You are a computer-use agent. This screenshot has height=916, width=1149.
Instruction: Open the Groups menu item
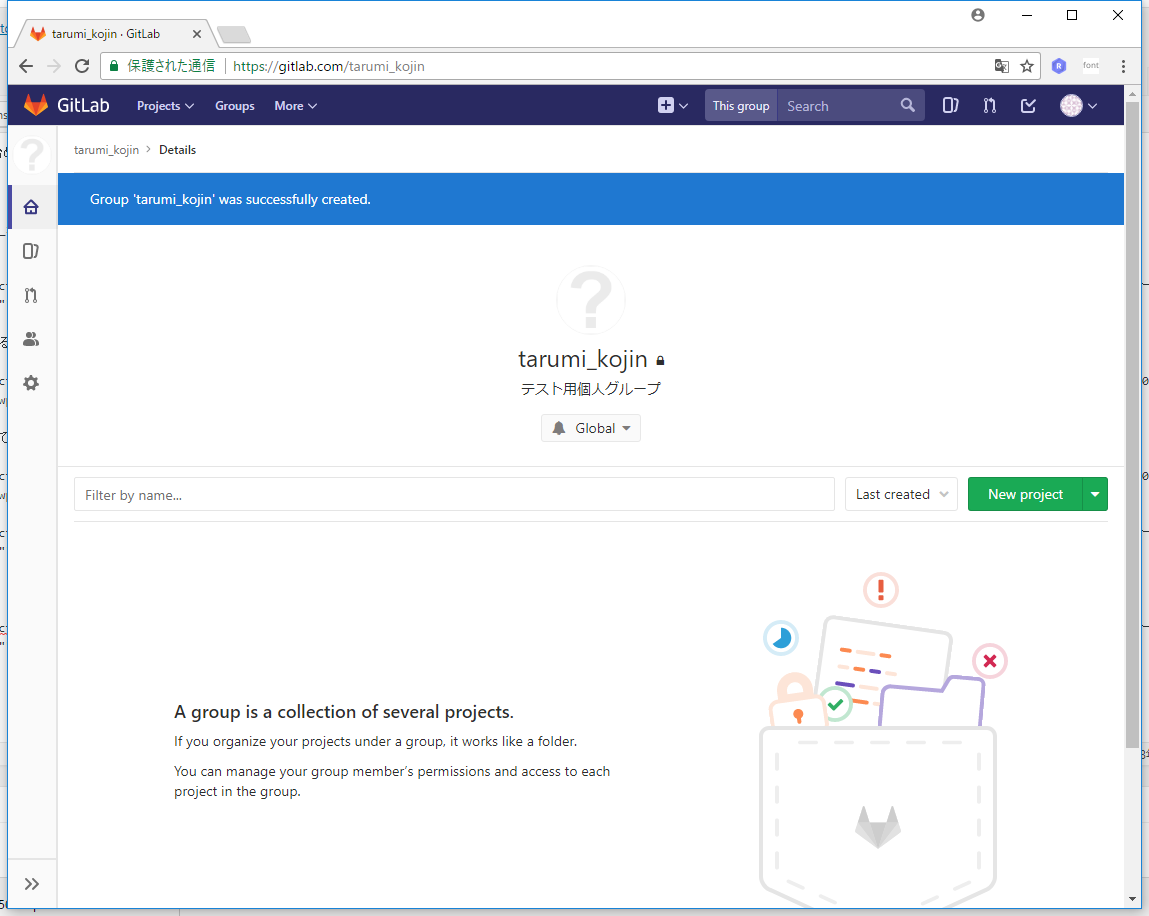235,105
